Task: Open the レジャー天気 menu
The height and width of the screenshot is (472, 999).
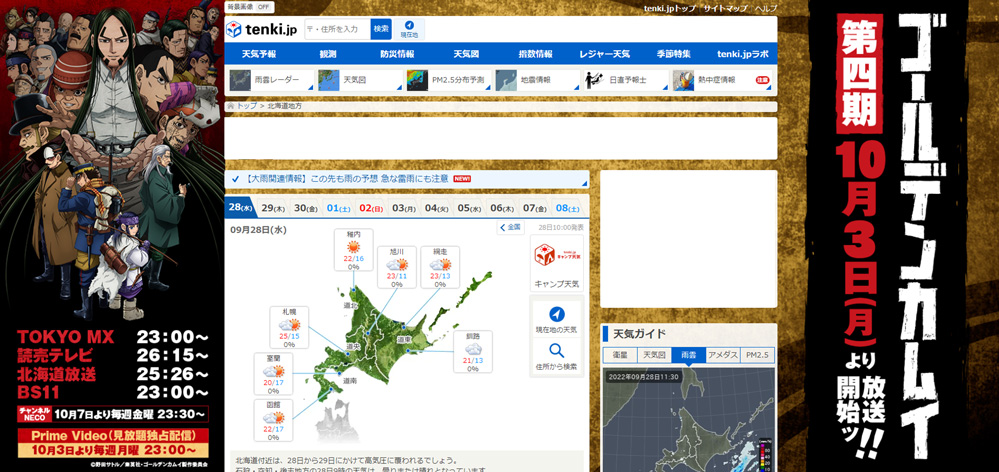Action: tap(605, 54)
